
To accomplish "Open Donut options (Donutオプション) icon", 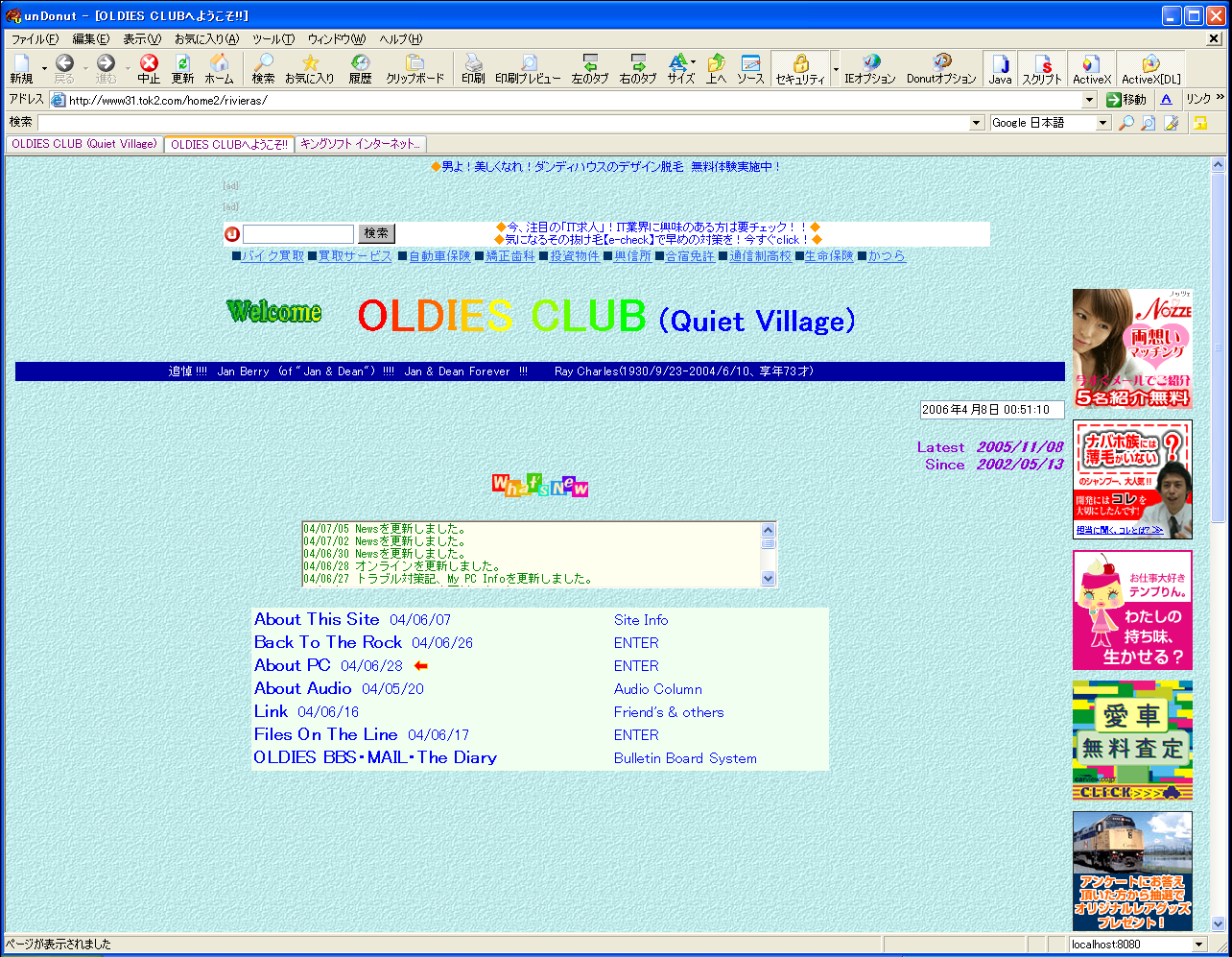I will pyautogui.click(x=941, y=68).
